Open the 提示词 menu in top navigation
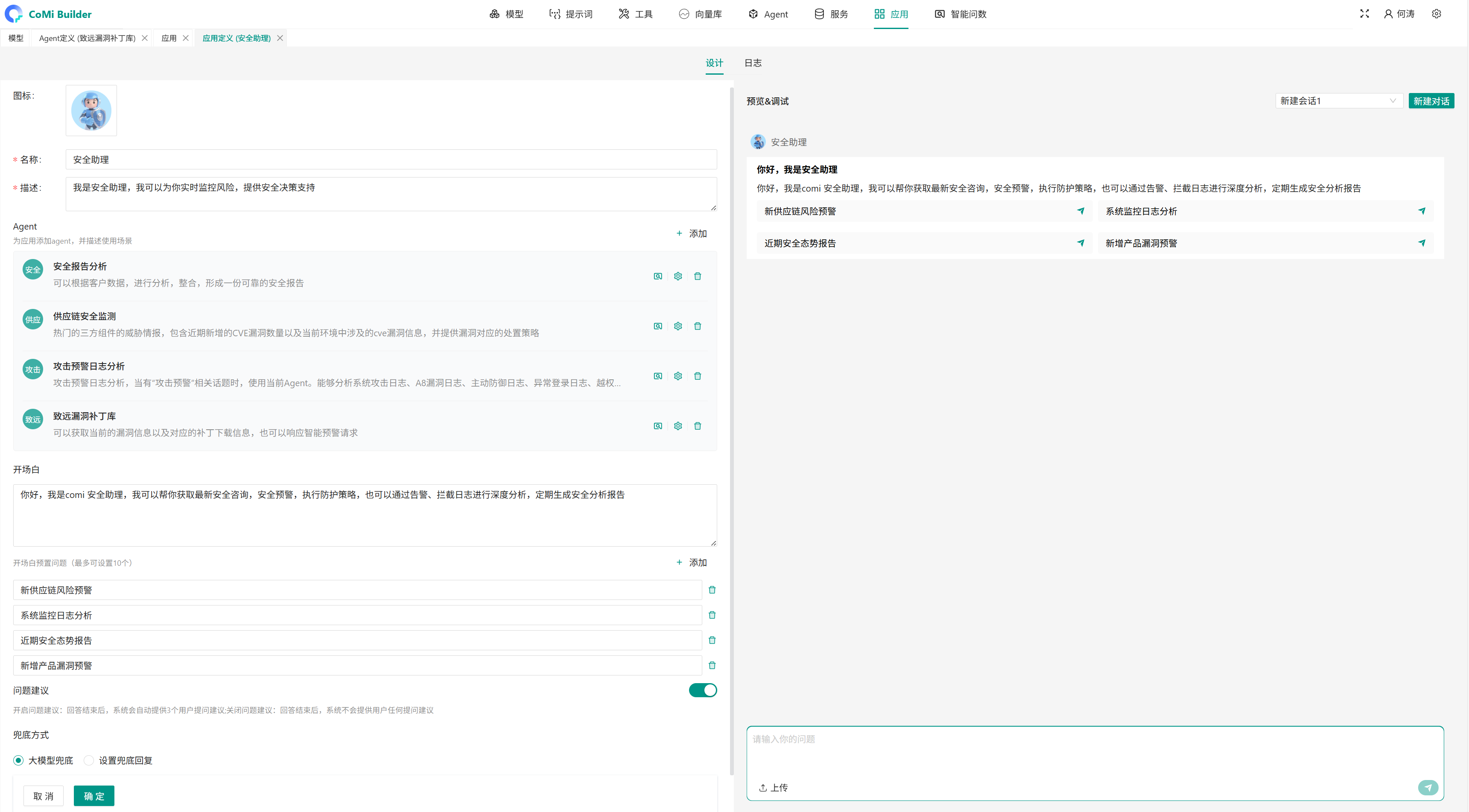1469x812 pixels. [x=571, y=14]
